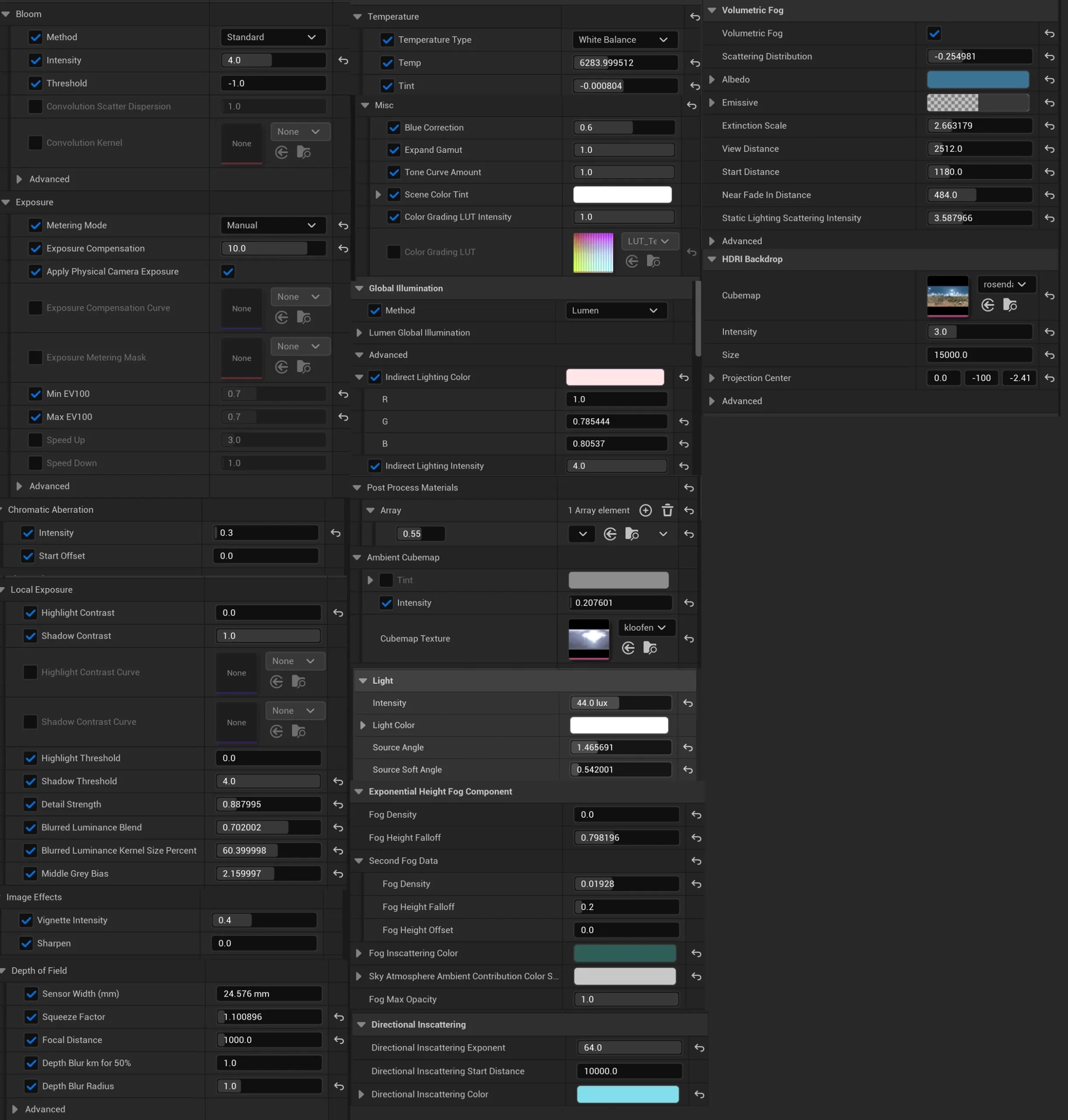Open Volumetric Fog Albedo blue swatch
Image resolution: width=1068 pixels, height=1120 pixels.
[977, 80]
